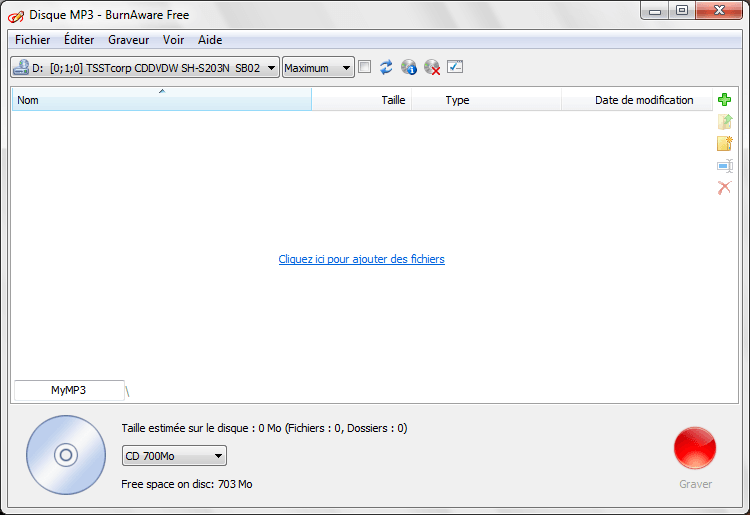Click the 'Cliquez ici pour ajouter des fichiers' link
The width and height of the screenshot is (750, 515).
(x=361, y=259)
